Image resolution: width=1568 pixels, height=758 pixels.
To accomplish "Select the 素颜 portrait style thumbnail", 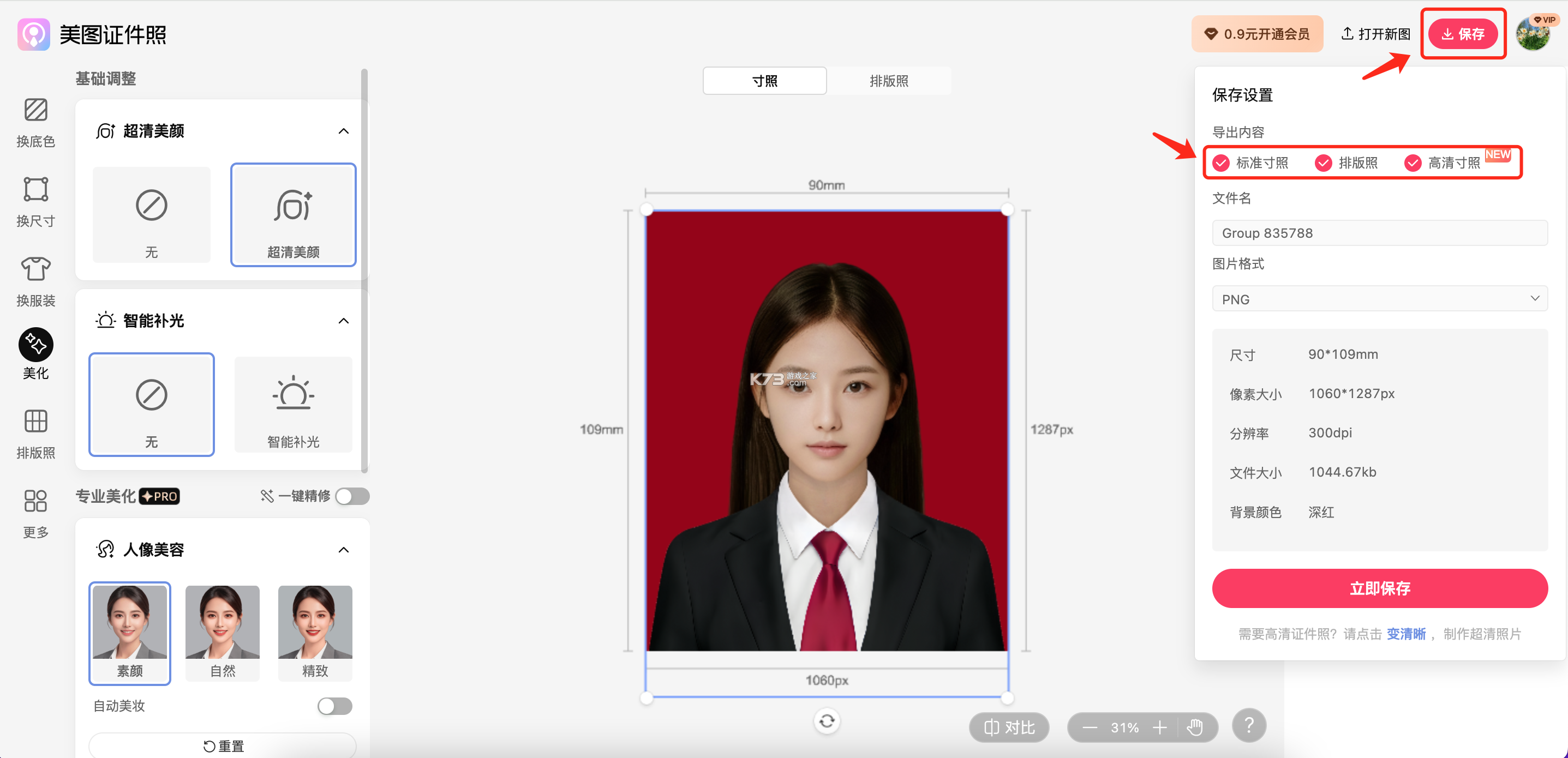I will click(x=130, y=633).
